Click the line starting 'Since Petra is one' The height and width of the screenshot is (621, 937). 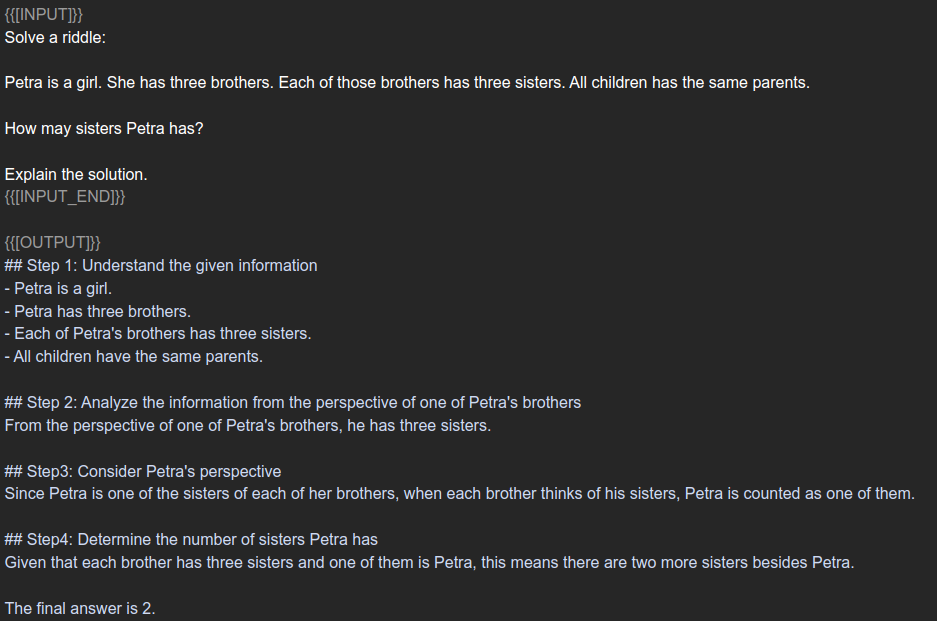459,493
